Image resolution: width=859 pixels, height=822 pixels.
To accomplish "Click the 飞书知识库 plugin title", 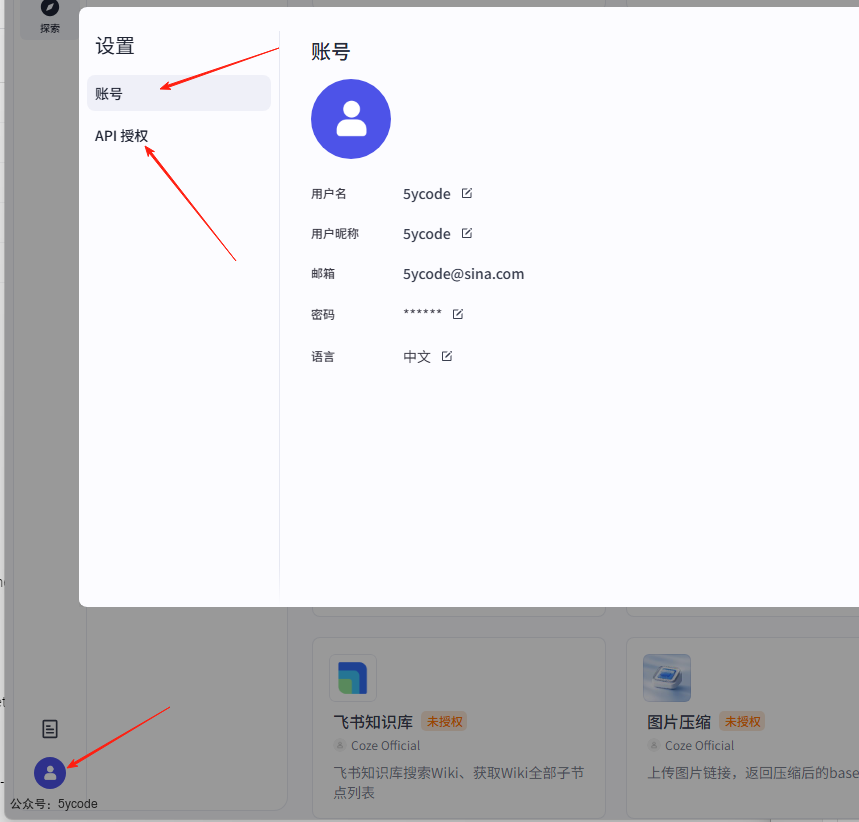I will [373, 722].
